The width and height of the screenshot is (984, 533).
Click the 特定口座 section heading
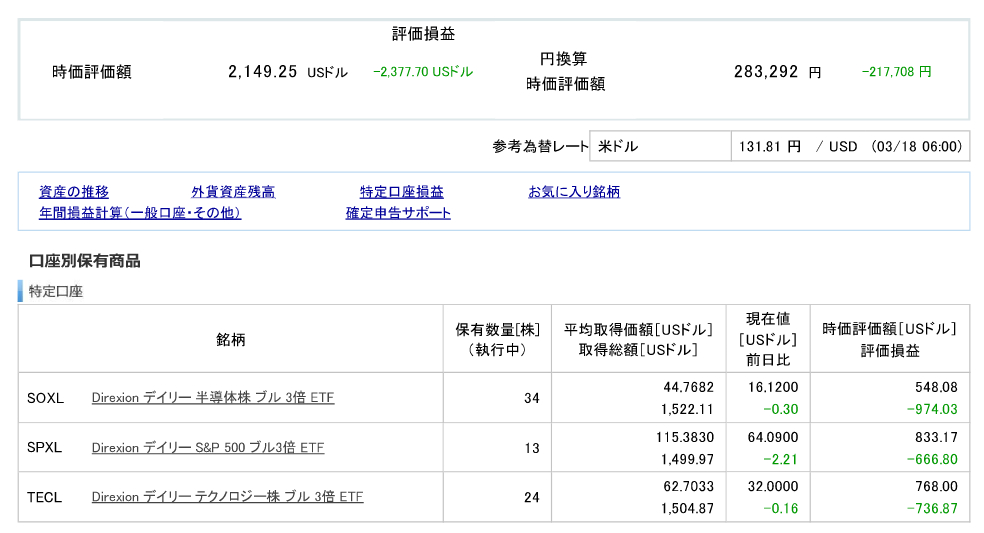56,291
